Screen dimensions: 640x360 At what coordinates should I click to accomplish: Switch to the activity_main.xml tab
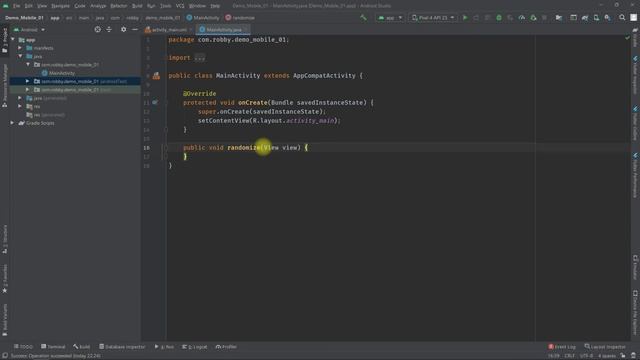[169, 30]
